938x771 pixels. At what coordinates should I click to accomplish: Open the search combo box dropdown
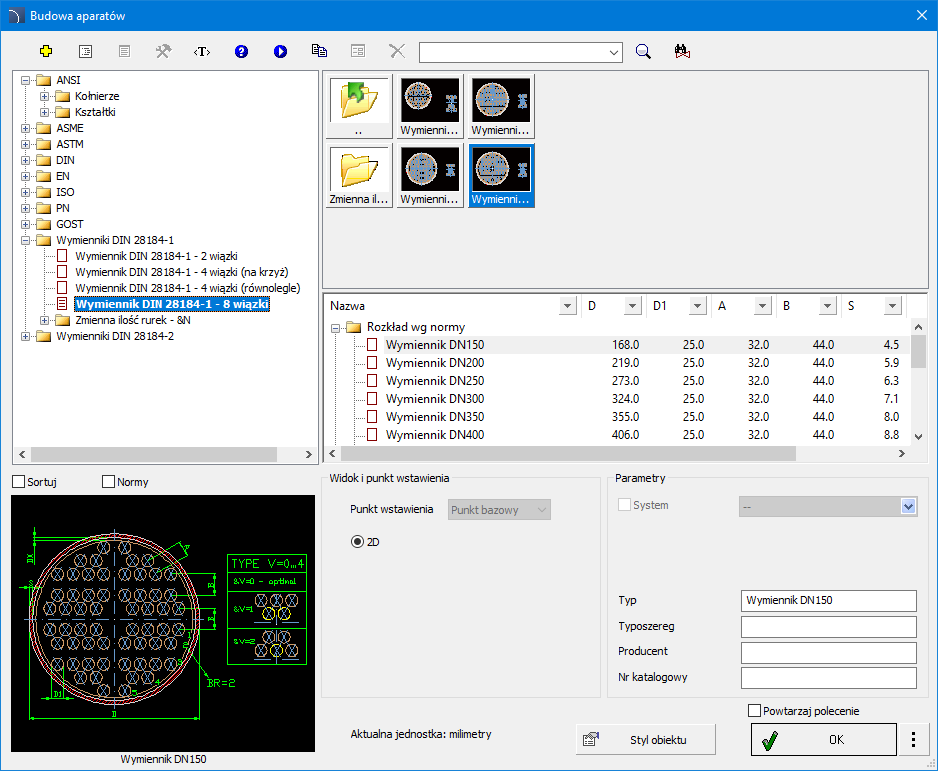pyautogui.click(x=613, y=51)
